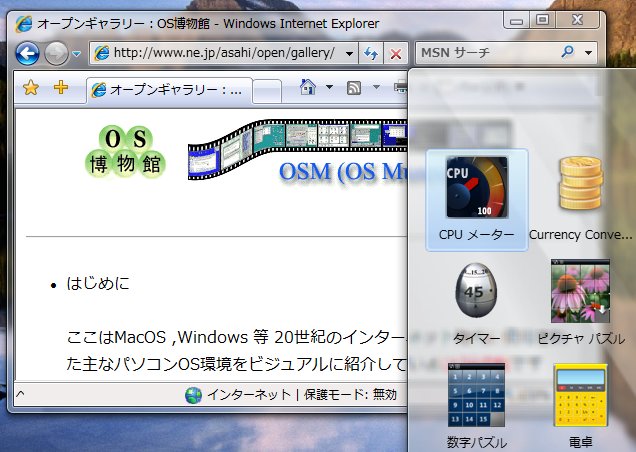636x452 pixels.
Task: Open the search provider dropdown
Action: coord(589,53)
